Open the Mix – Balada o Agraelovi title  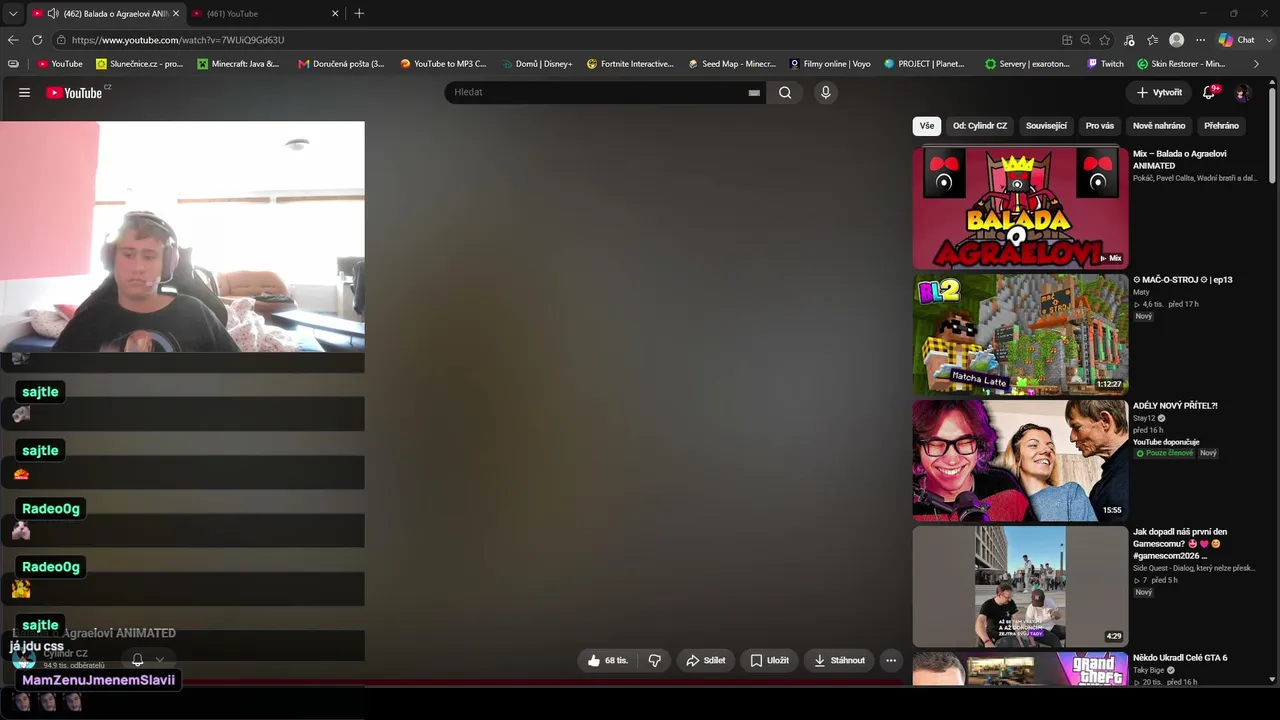tap(1180, 160)
